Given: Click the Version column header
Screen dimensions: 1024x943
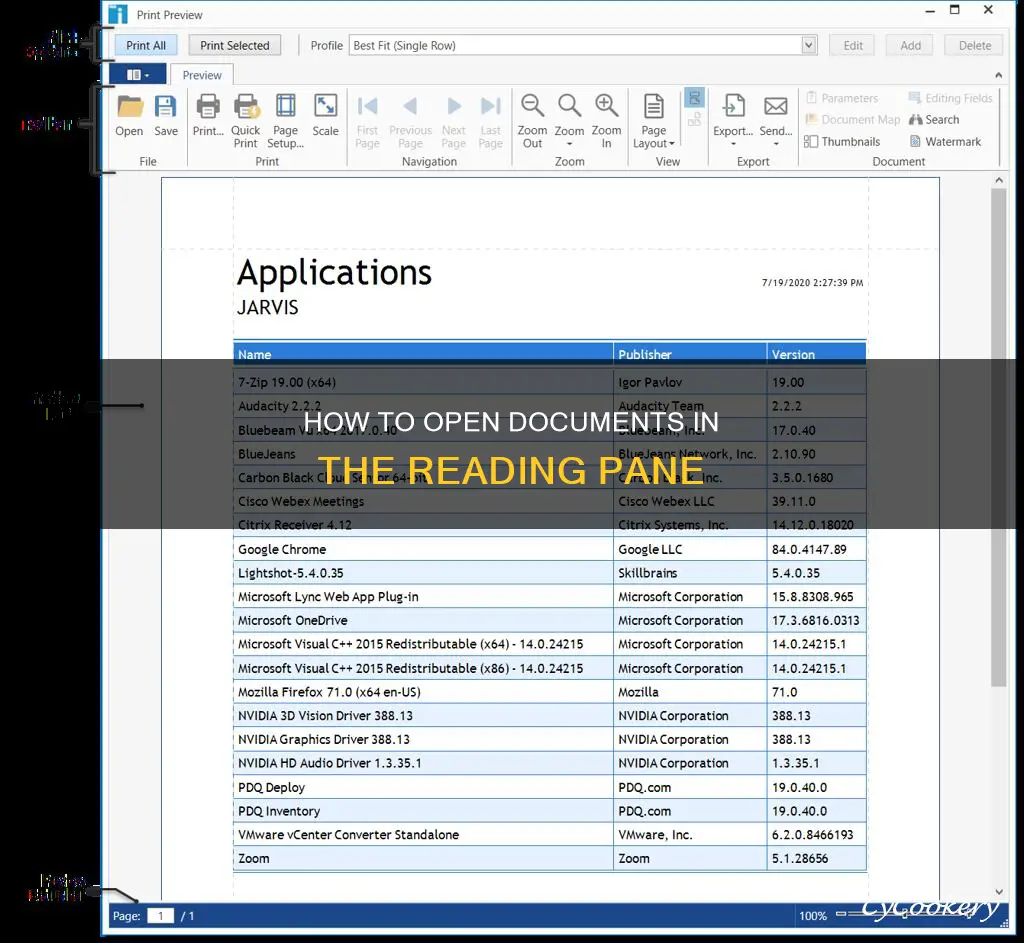Looking at the screenshot, I should pyautogui.click(x=816, y=354).
